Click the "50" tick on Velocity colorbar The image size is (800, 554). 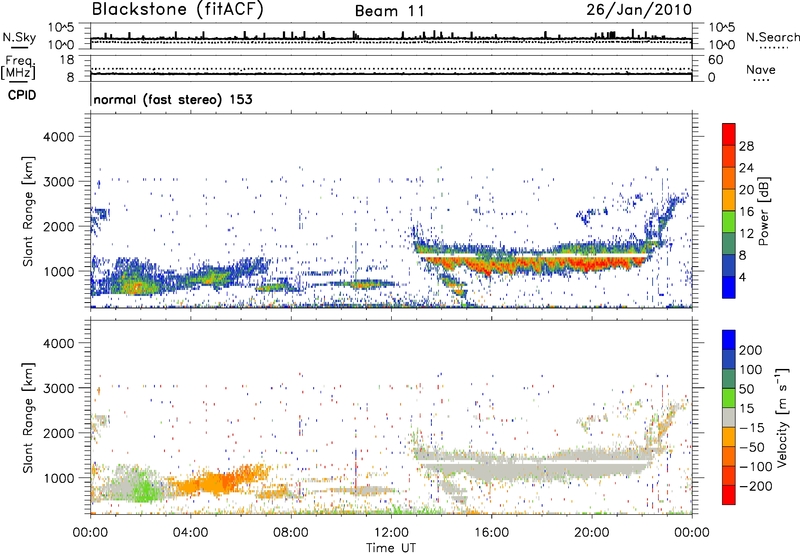747,389
